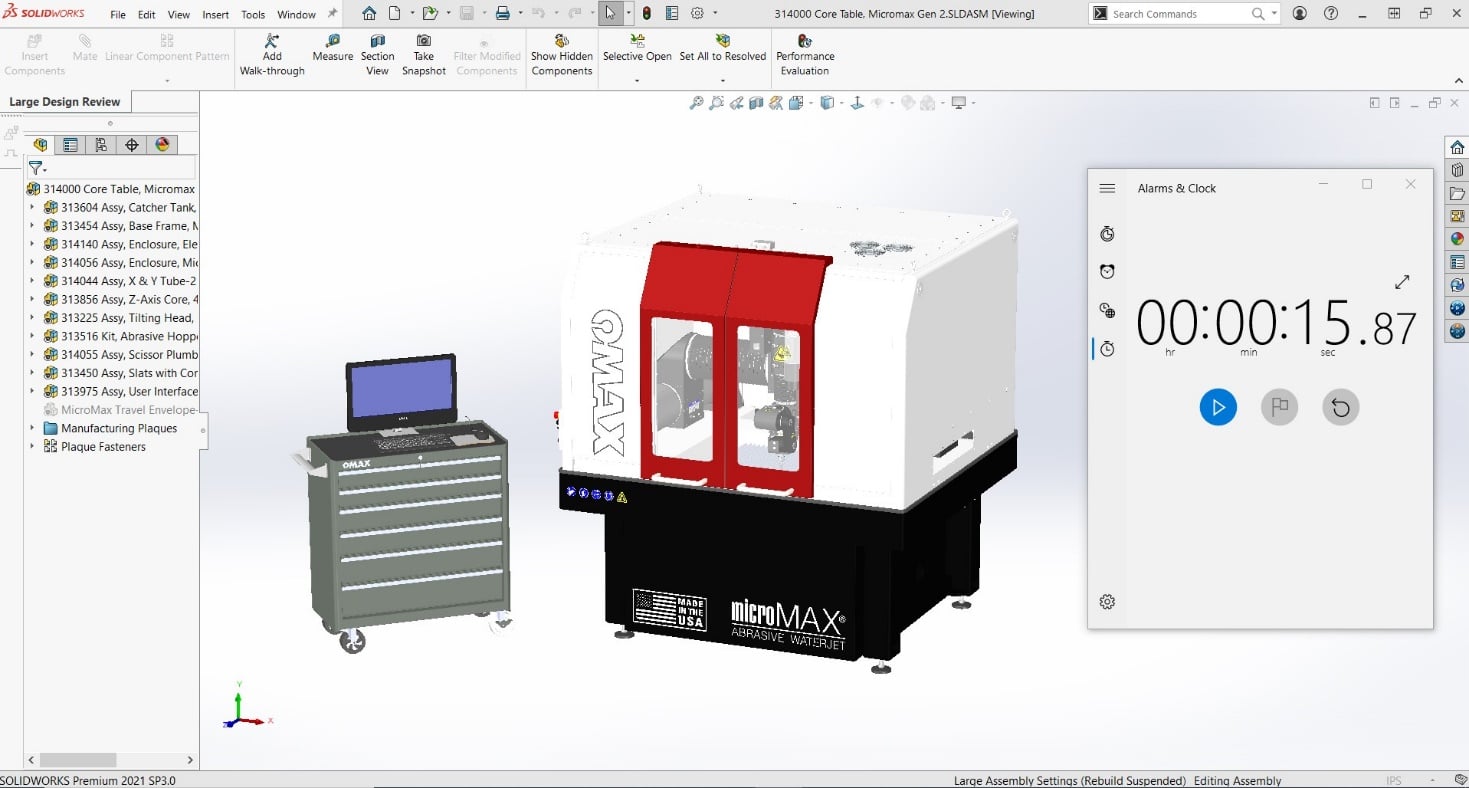Expand 313225 Assy, Tilting Head node
This screenshot has height=788, width=1469.
tap(32, 318)
